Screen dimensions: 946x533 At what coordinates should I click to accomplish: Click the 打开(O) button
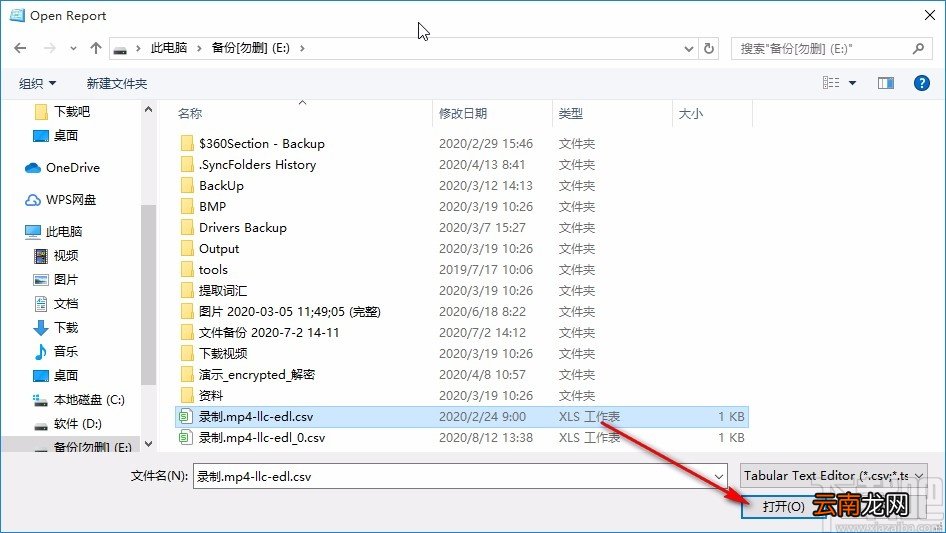(x=783, y=506)
